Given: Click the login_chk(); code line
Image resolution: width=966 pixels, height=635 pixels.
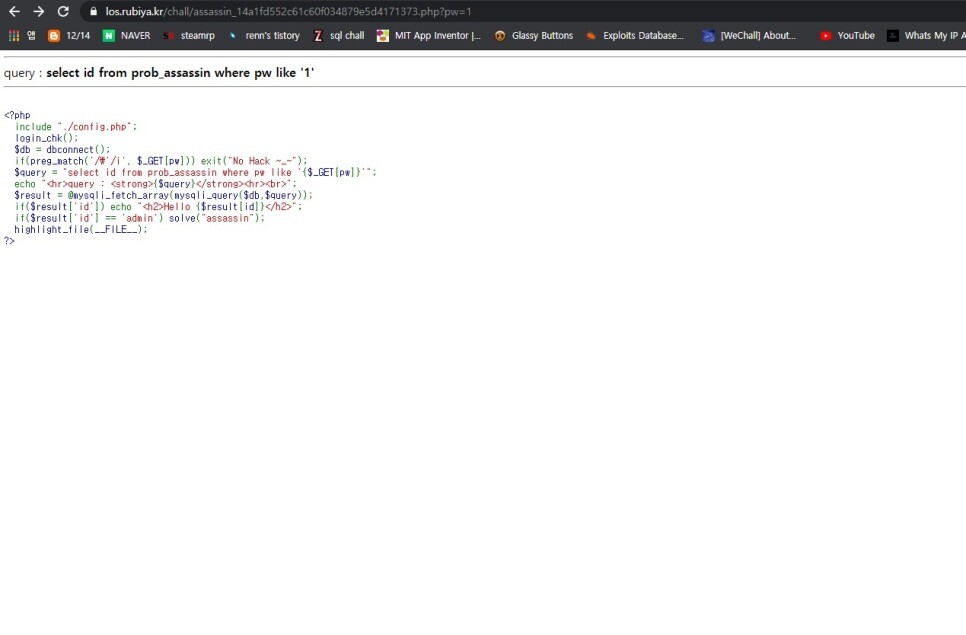Looking at the screenshot, I should pyautogui.click(x=46, y=138).
